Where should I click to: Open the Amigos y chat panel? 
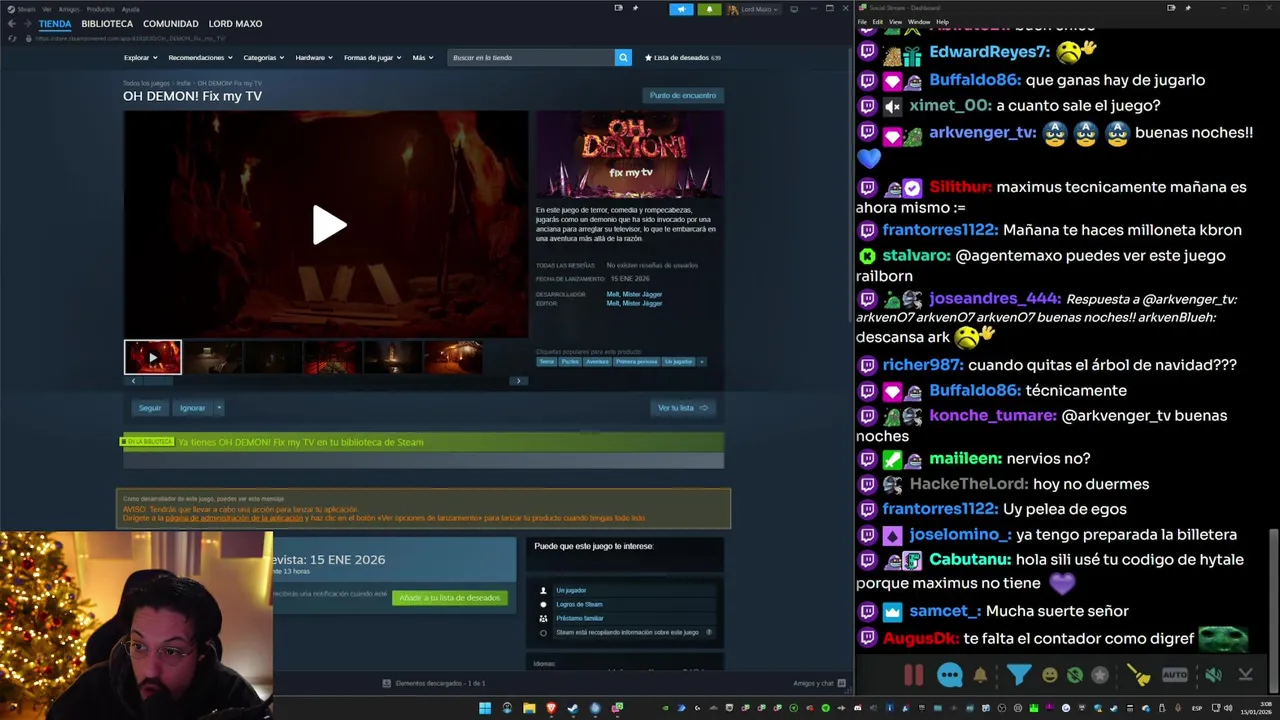click(x=818, y=683)
